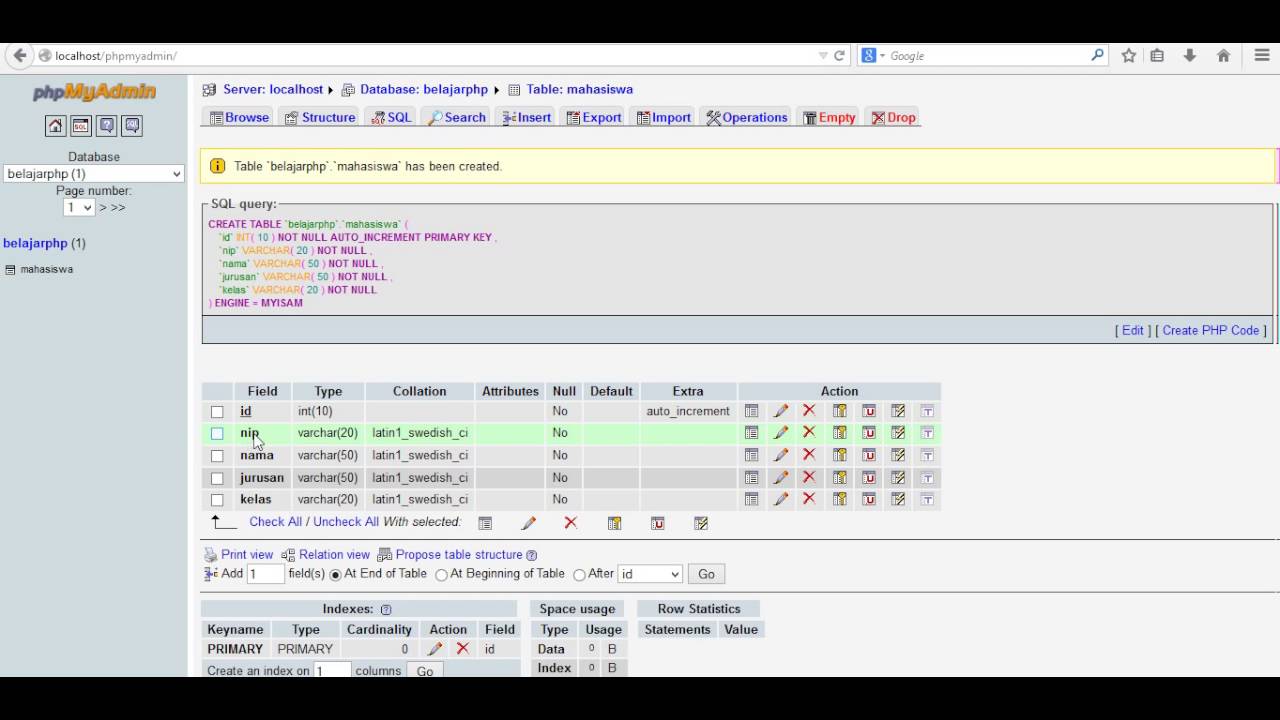The width and height of the screenshot is (1280, 720).
Task: Click Firefox bookmark star icon
Action: click(x=1129, y=56)
